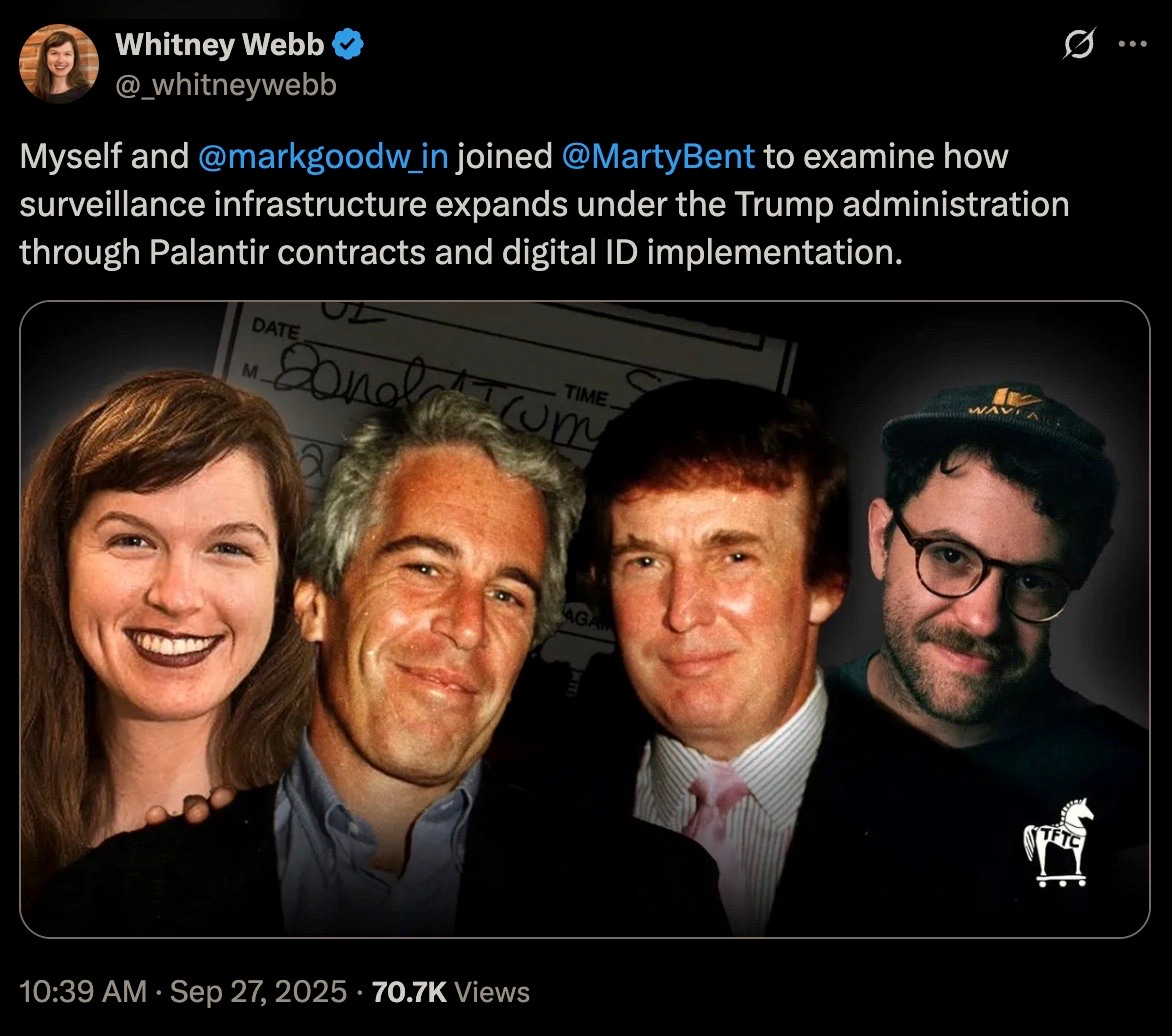The width and height of the screenshot is (1172, 1036).
Task: Click the @_whitneywebb handle
Action: (226, 84)
